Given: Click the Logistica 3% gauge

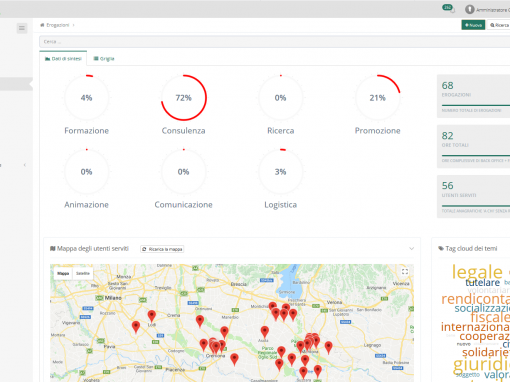Looking at the screenshot, I should (x=281, y=172).
